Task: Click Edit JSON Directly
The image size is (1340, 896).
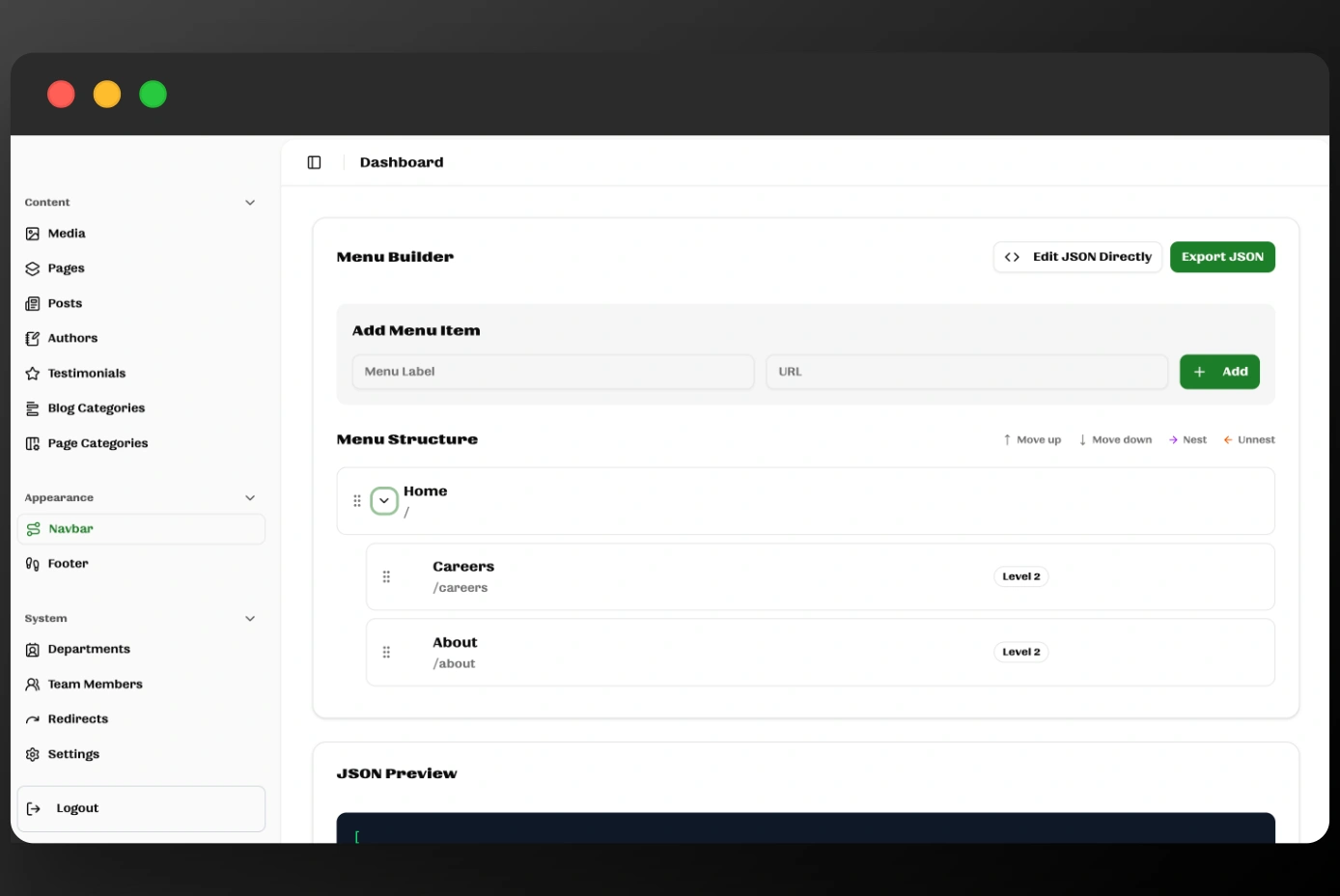Action: [x=1077, y=257]
